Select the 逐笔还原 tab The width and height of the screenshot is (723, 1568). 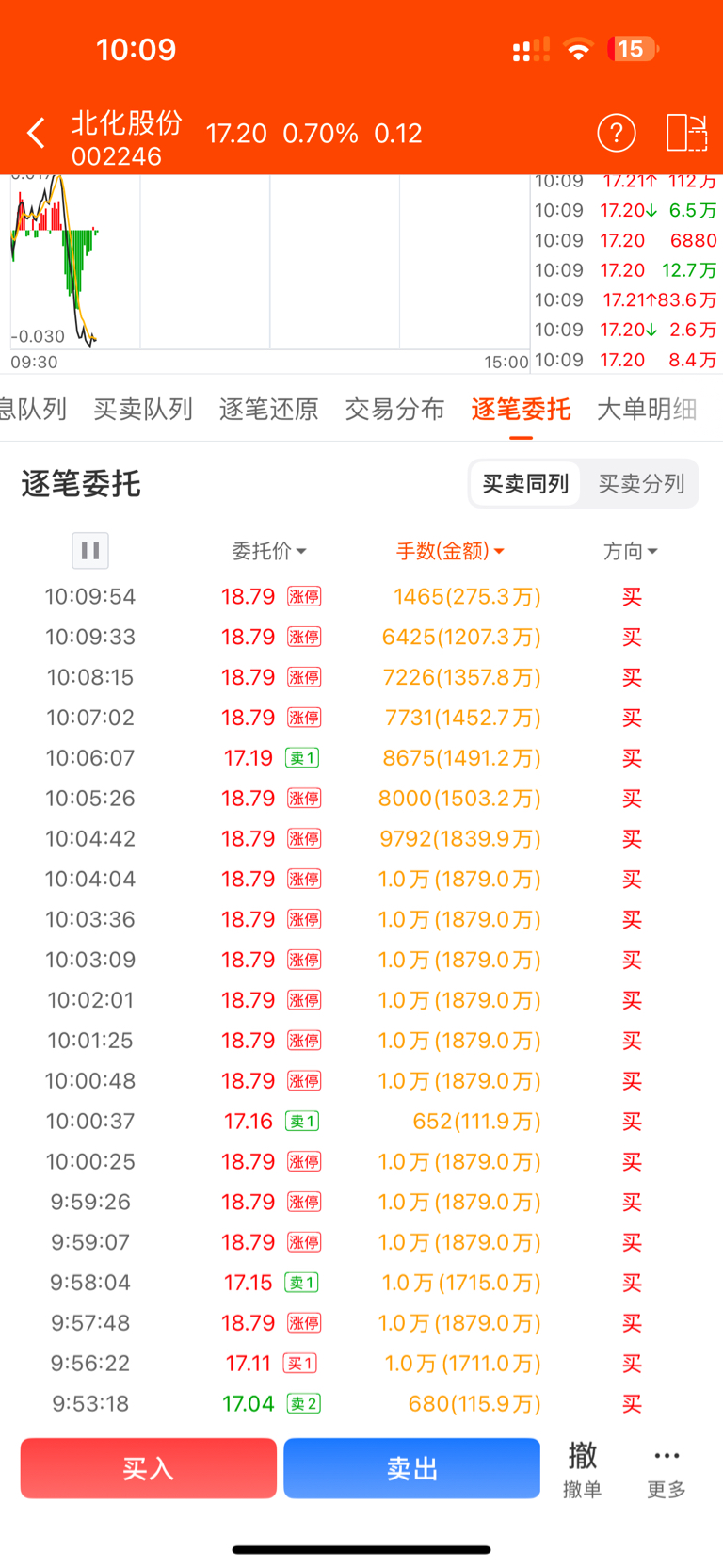coord(269,410)
